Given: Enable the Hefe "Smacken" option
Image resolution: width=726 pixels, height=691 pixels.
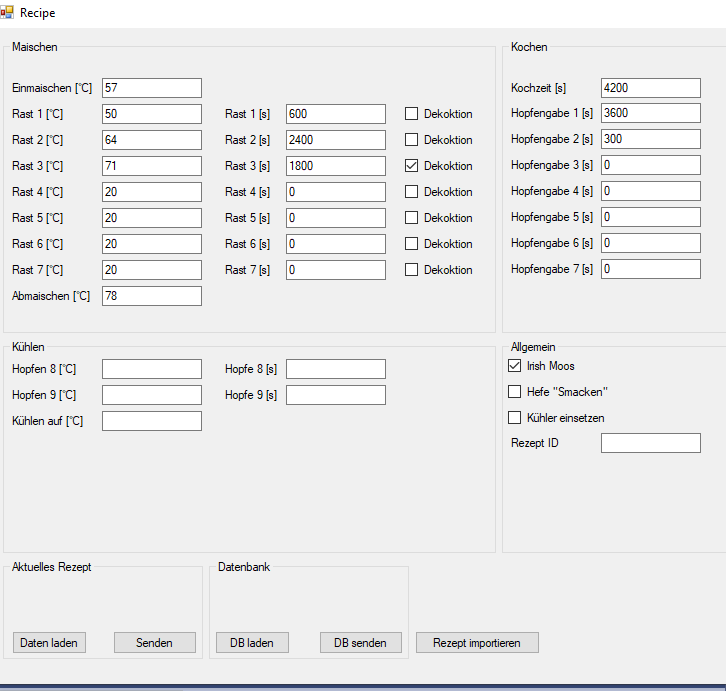Looking at the screenshot, I should (515, 392).
